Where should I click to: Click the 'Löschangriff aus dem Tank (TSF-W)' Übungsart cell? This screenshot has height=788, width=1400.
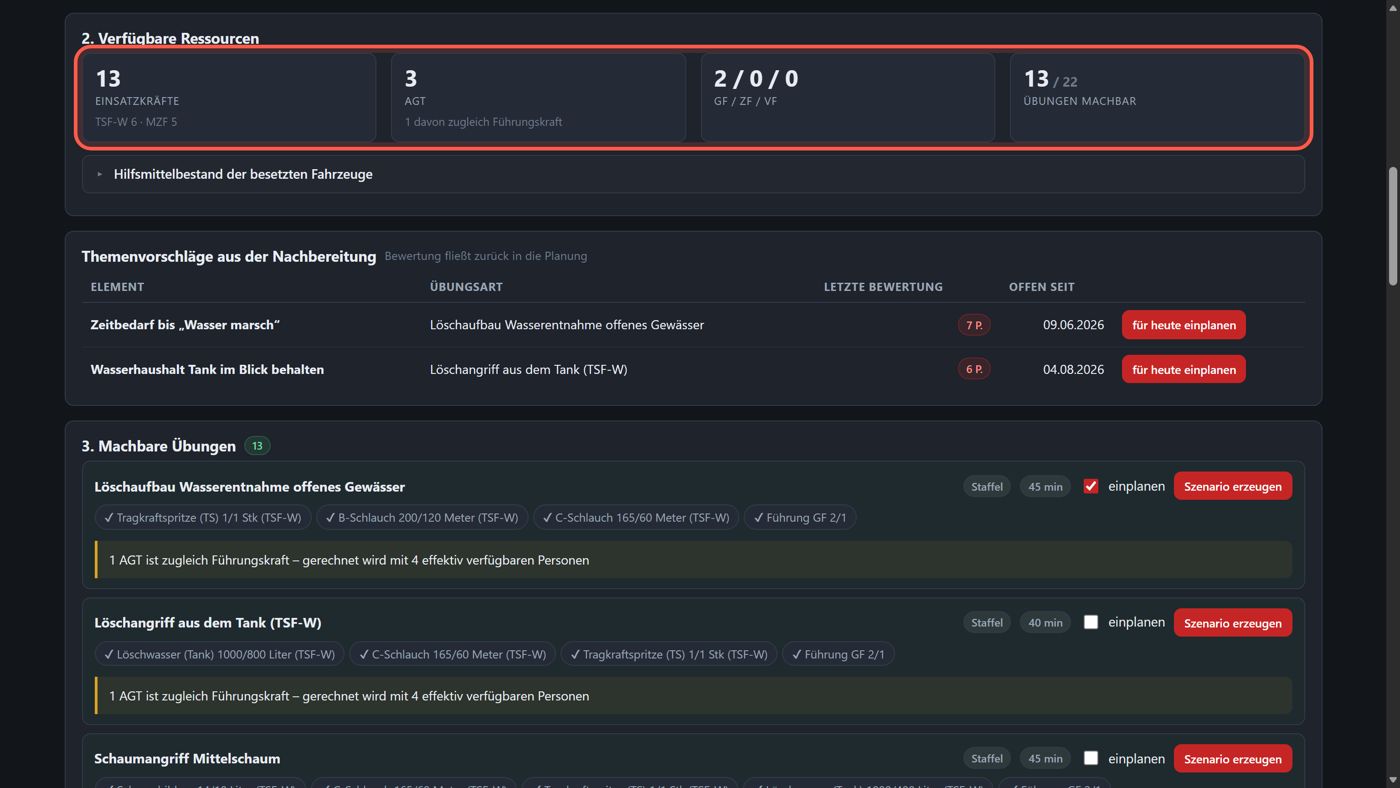pyautogui.click(x=529, y=369)
